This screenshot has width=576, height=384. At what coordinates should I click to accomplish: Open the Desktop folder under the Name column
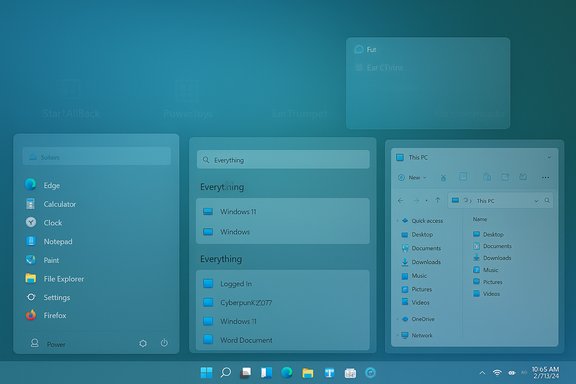tap(488, 234)
